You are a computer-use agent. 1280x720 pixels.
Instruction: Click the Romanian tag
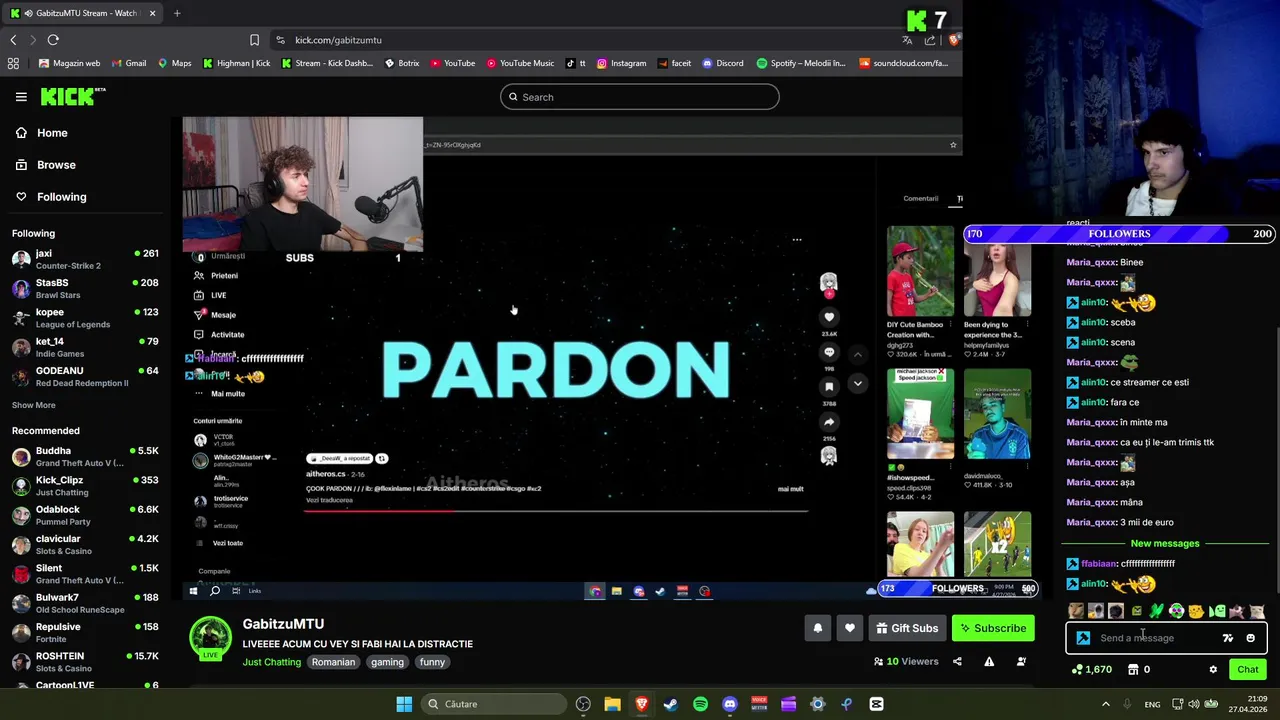coord(333,662)
